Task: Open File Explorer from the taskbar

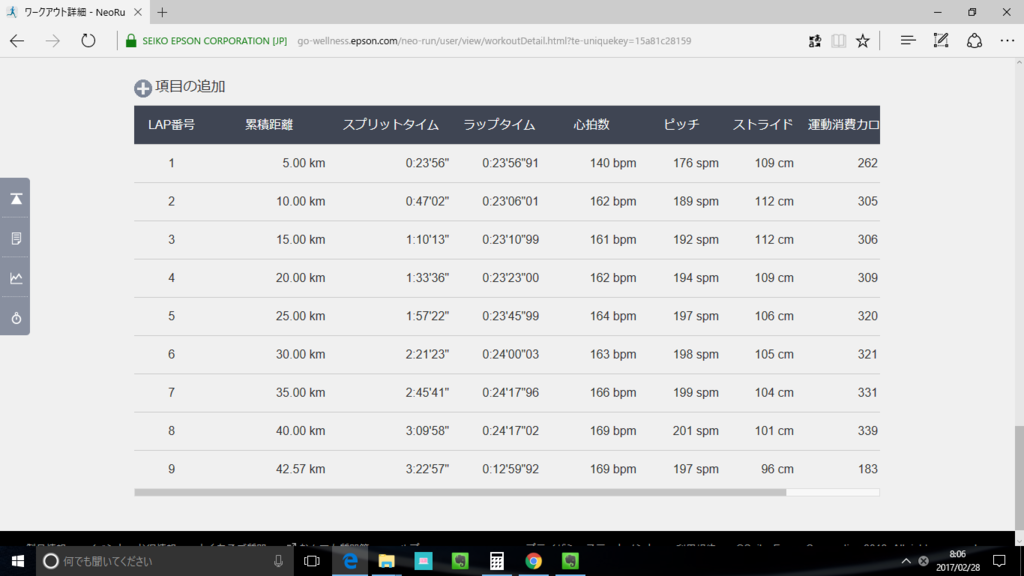Action: pyautogui.click(x=387, y=561)
